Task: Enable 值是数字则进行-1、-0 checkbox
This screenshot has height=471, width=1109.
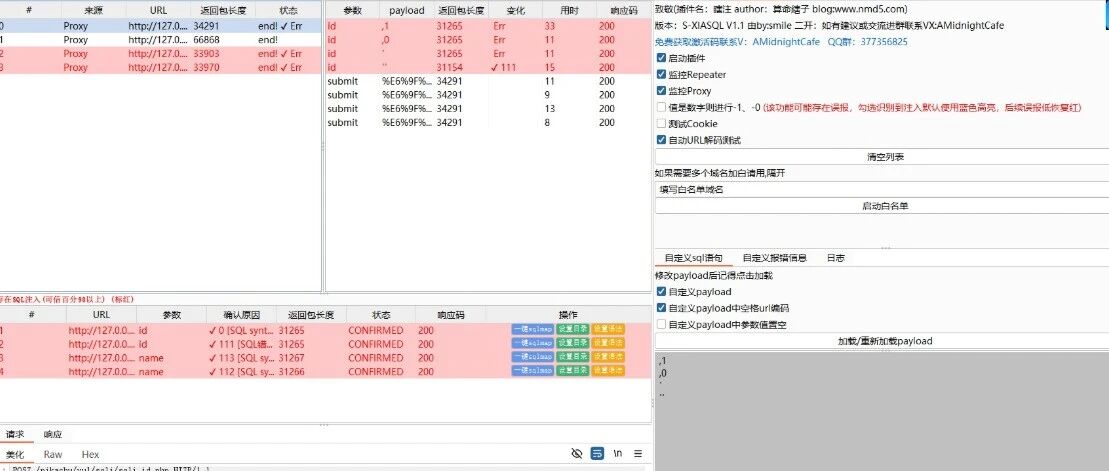Action: click(661, 107)
